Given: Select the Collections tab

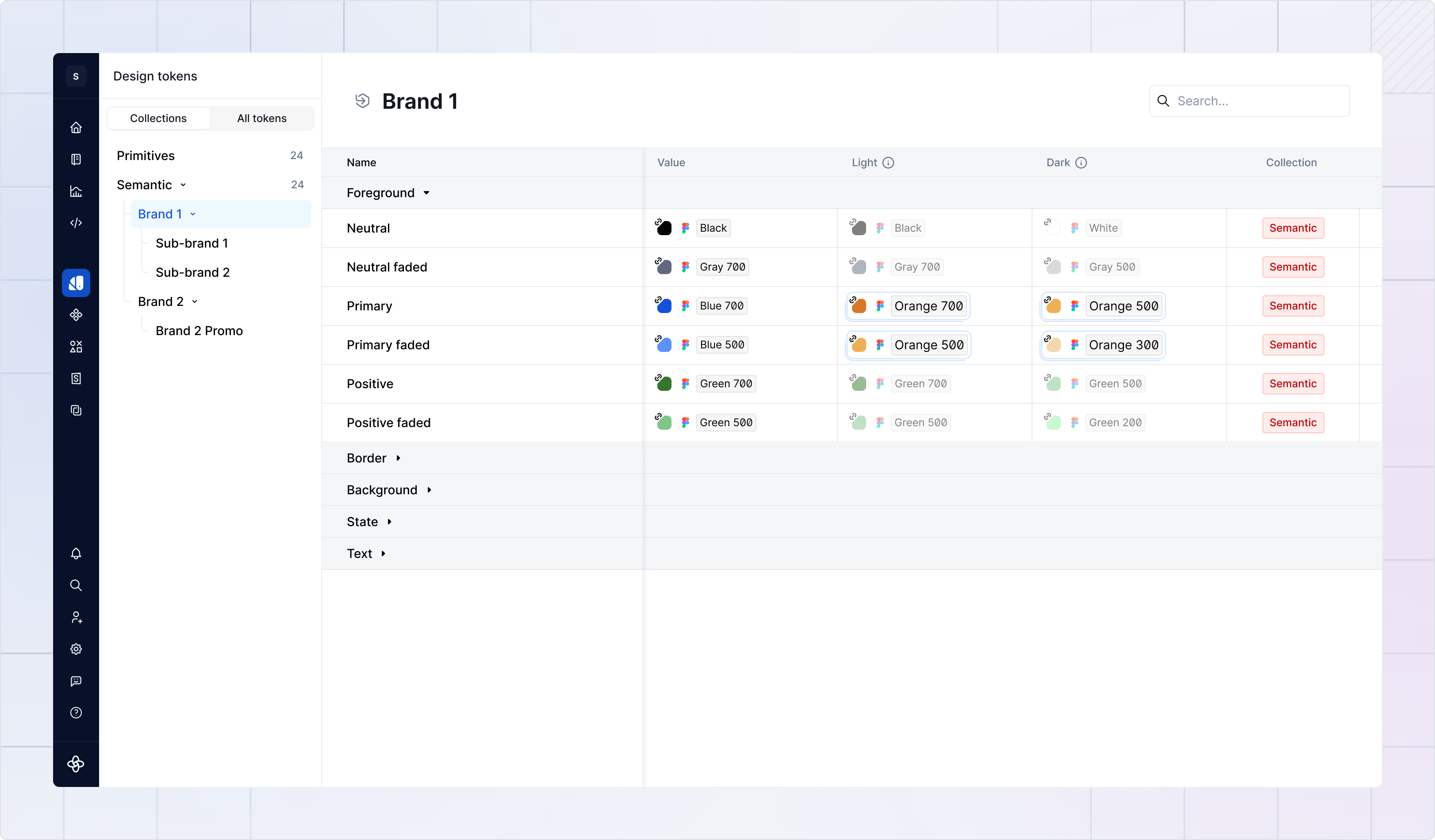Looking at the screenshot, I should pos(158,118).
